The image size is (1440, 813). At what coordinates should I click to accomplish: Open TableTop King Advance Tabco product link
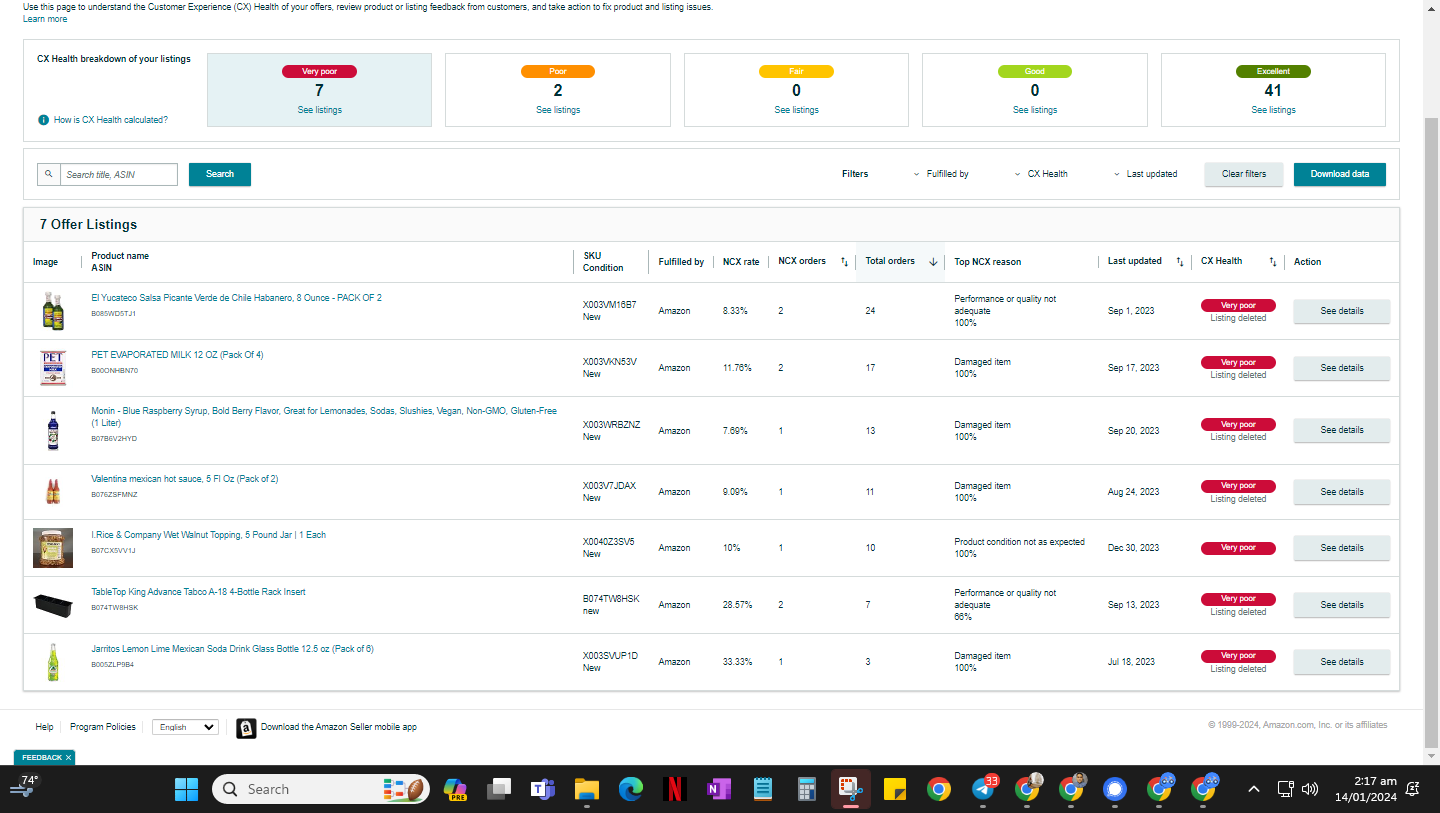click(198, 592)
